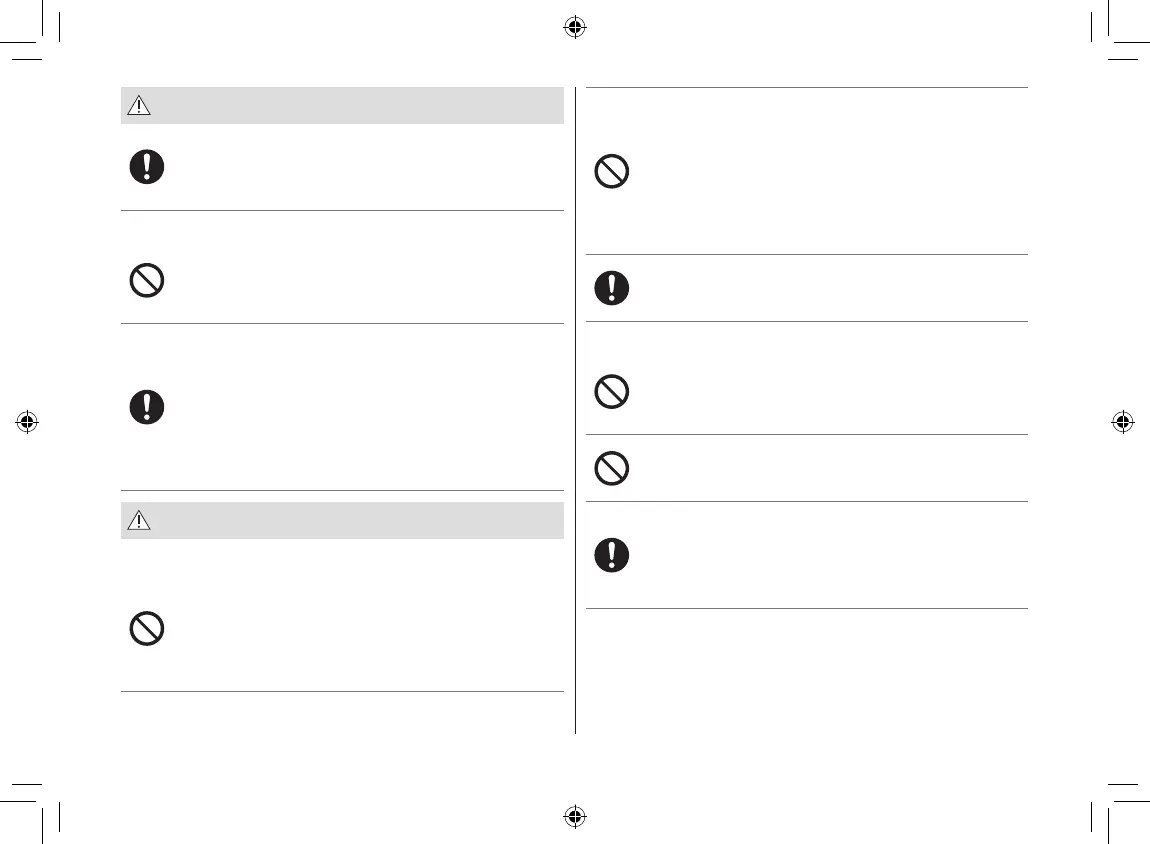
Task: Select the registration crosshair on the left page edge
Action: point(28,422)
